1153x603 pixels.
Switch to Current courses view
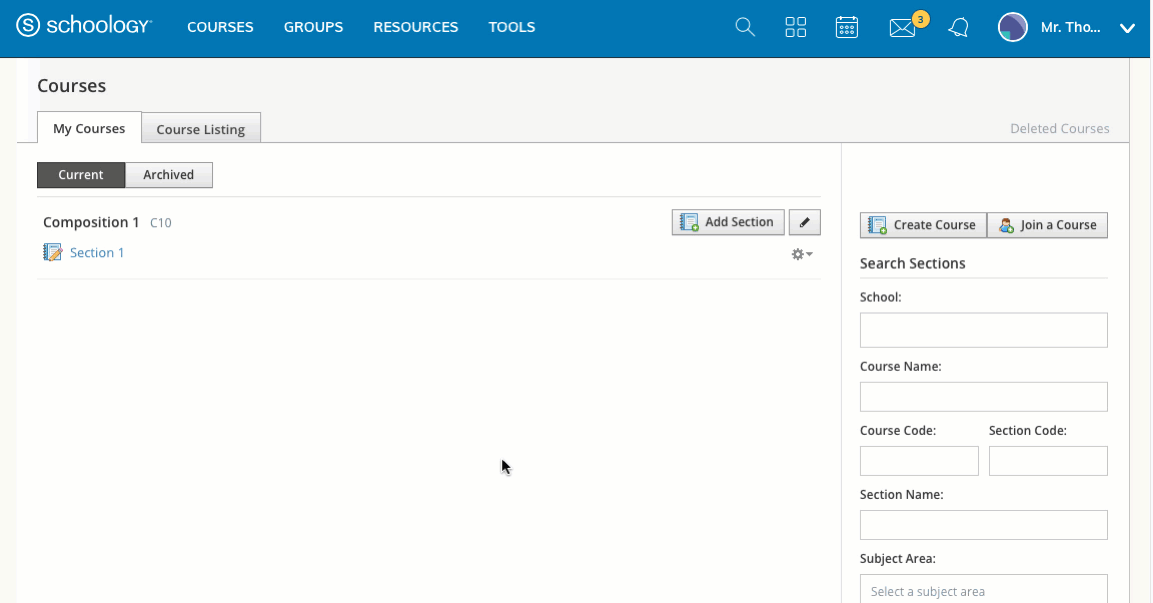[x=81, y=175]
